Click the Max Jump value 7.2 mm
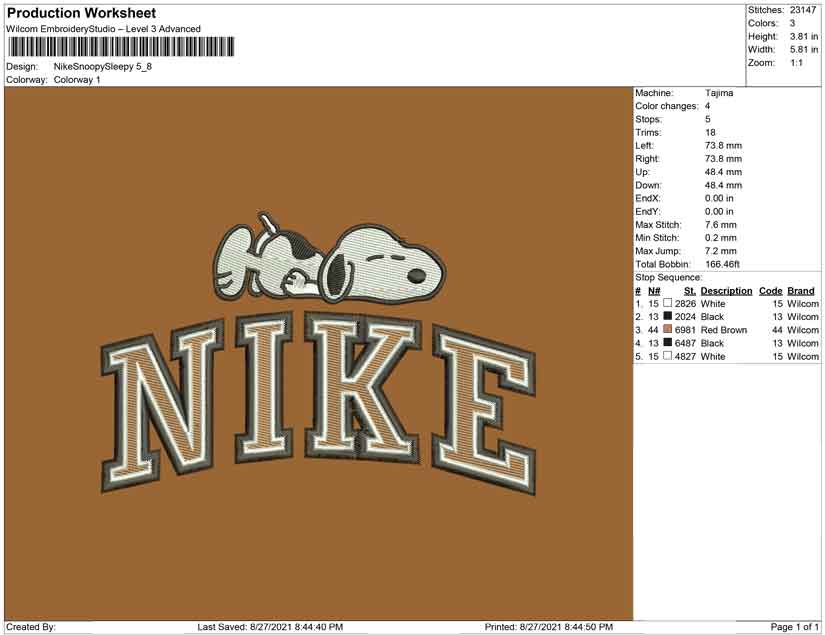The image size is (825, 635). point(721,251)
